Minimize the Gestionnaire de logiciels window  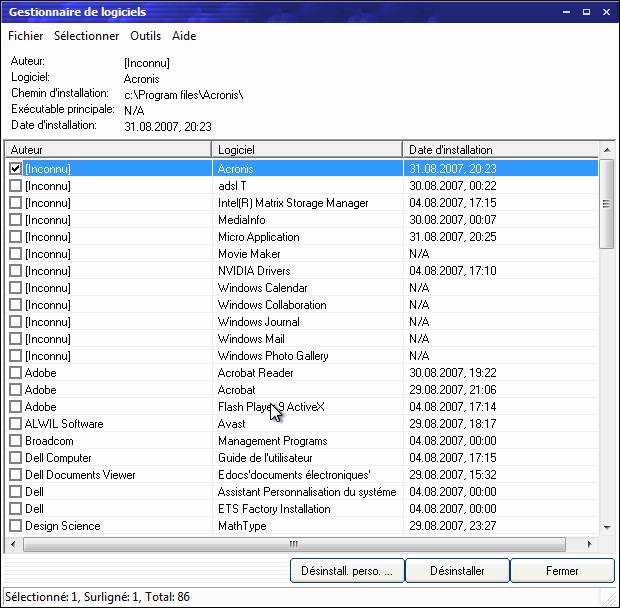tap(567, 12)
